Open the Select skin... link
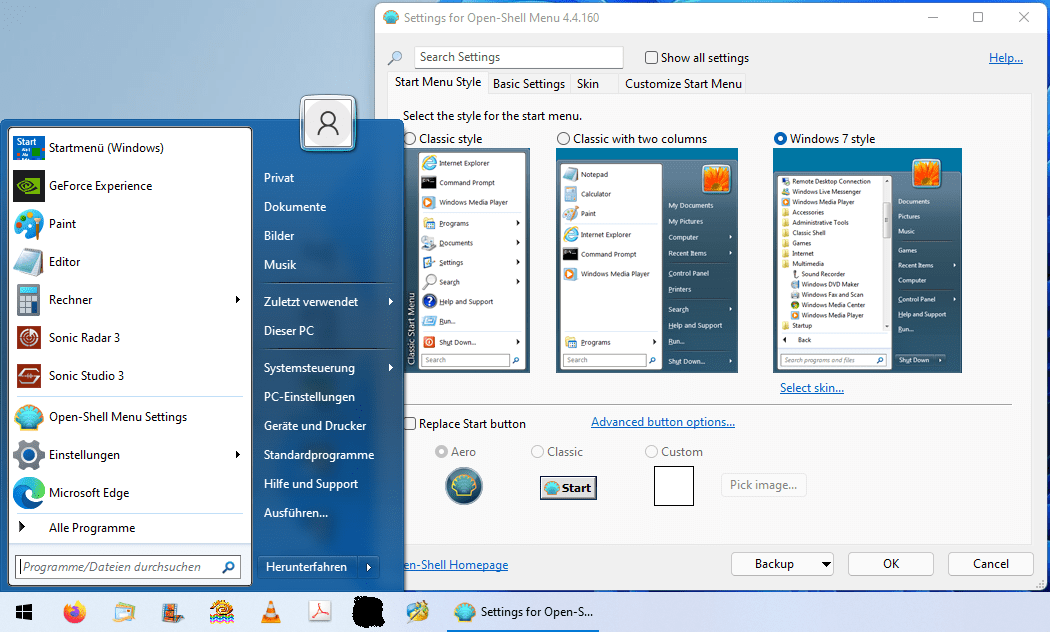The image size is (1050, 632). click(x=812, y=388)
